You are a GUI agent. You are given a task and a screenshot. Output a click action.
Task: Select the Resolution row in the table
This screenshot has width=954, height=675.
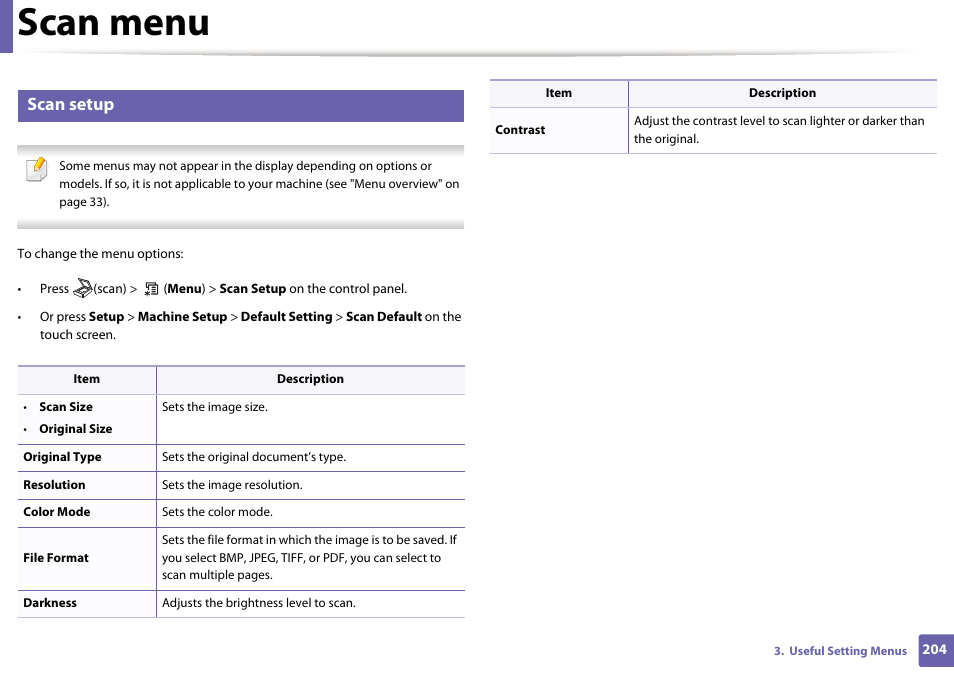click(x=54, y=485)
